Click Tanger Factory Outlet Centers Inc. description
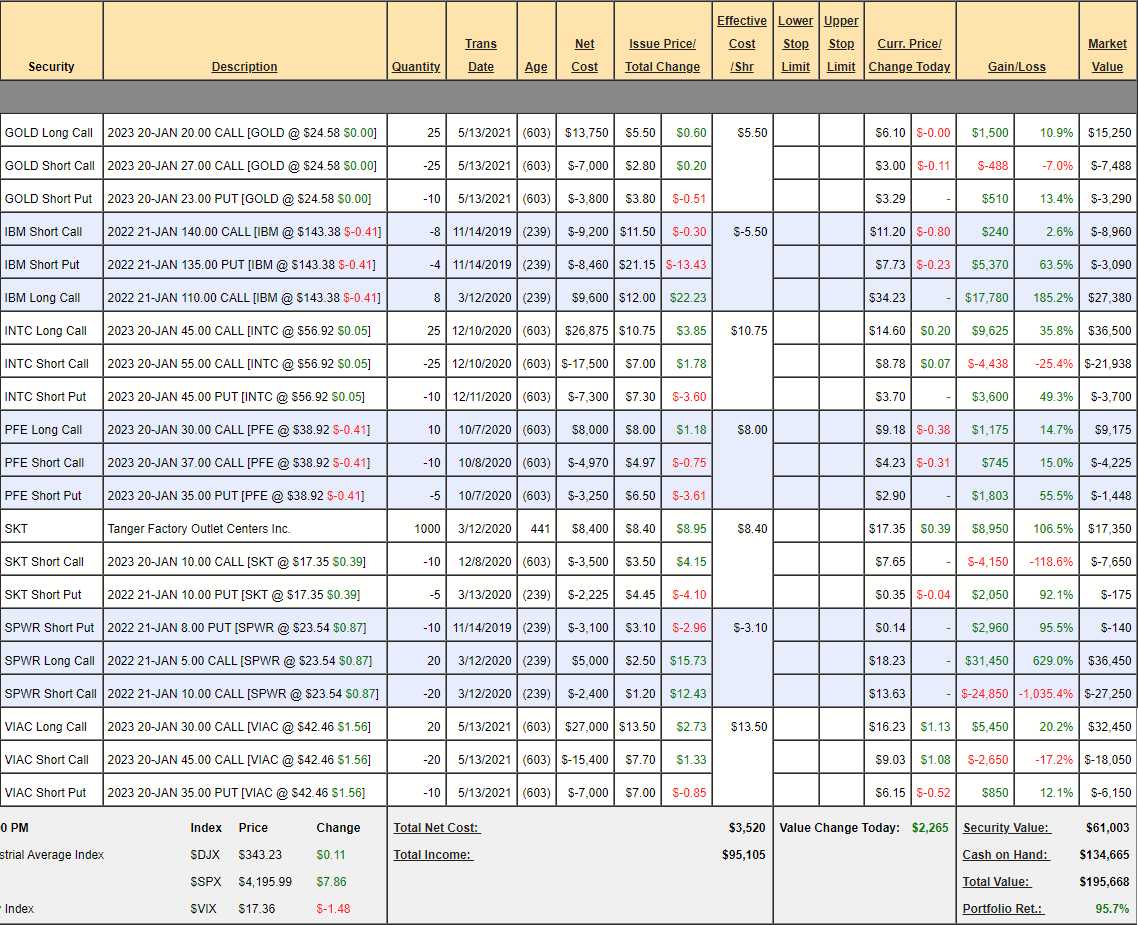Viewport: 1138px width, 925px height. click(x=199, y=529)
